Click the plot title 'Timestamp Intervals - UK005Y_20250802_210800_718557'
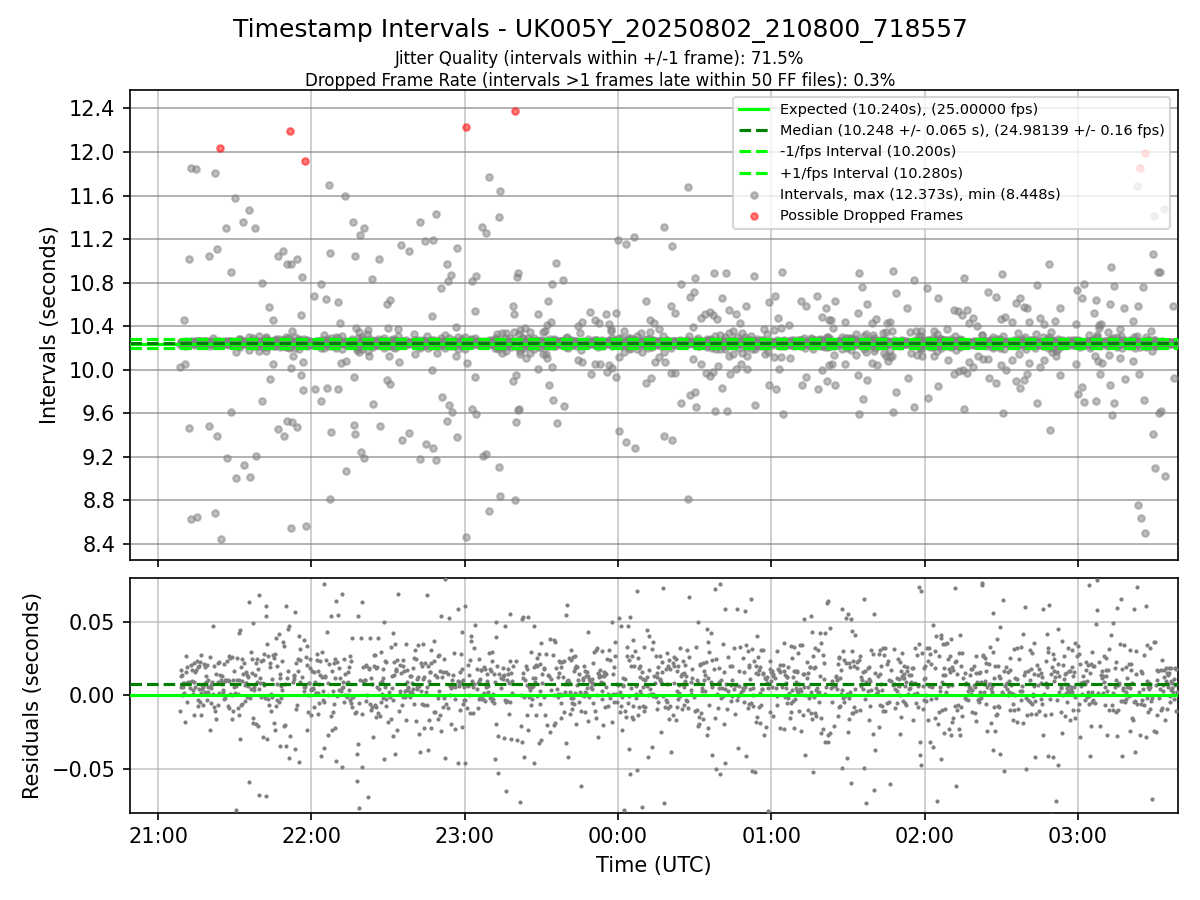The height and width of the screenshot is (900, 1200). pyautogui.click(x=600, y=29)
